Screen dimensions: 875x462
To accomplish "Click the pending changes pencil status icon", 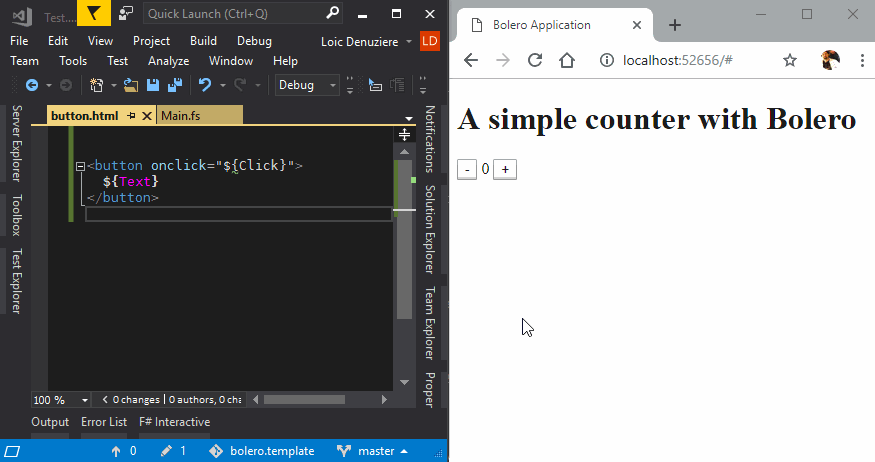I will (x=166, y=451).
